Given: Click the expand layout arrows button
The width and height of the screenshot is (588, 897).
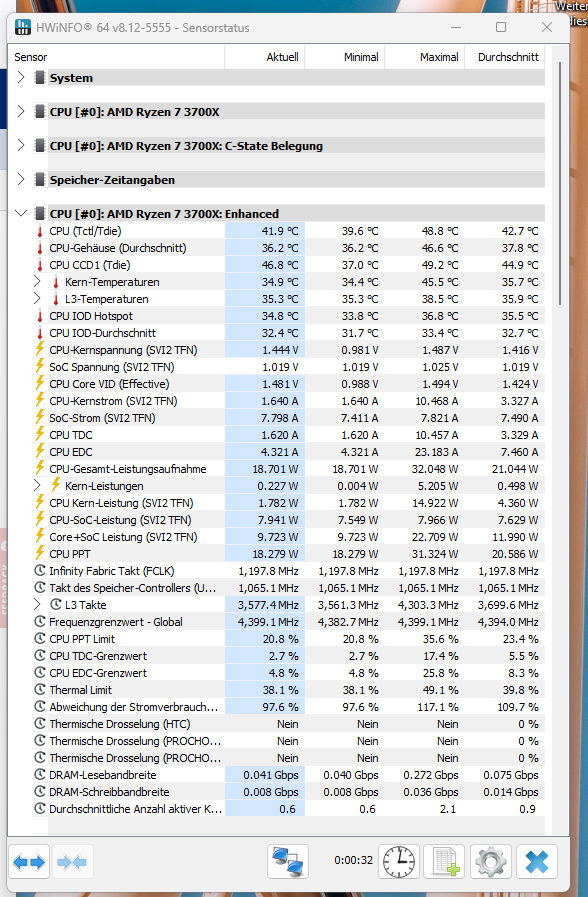Looking at the screenshot, I should pyautogui.click(x=29, y=862).
